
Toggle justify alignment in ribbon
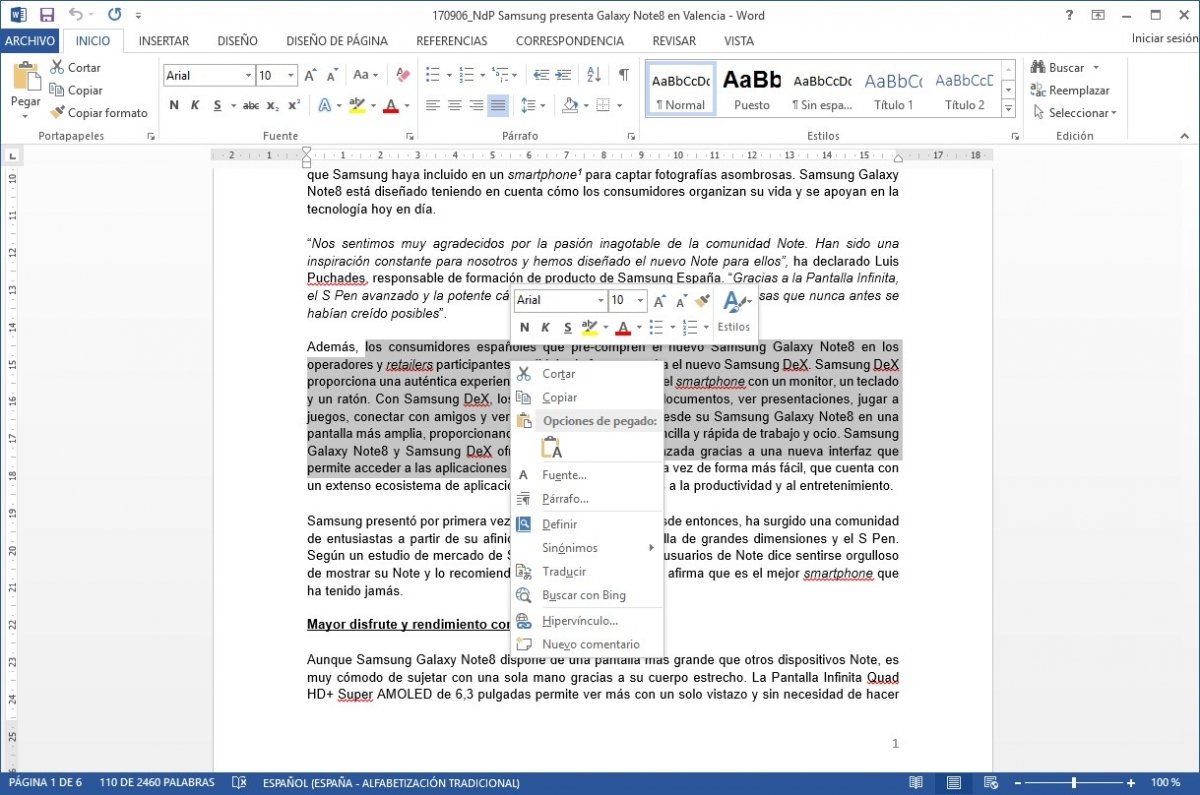[x=498, y=105]
